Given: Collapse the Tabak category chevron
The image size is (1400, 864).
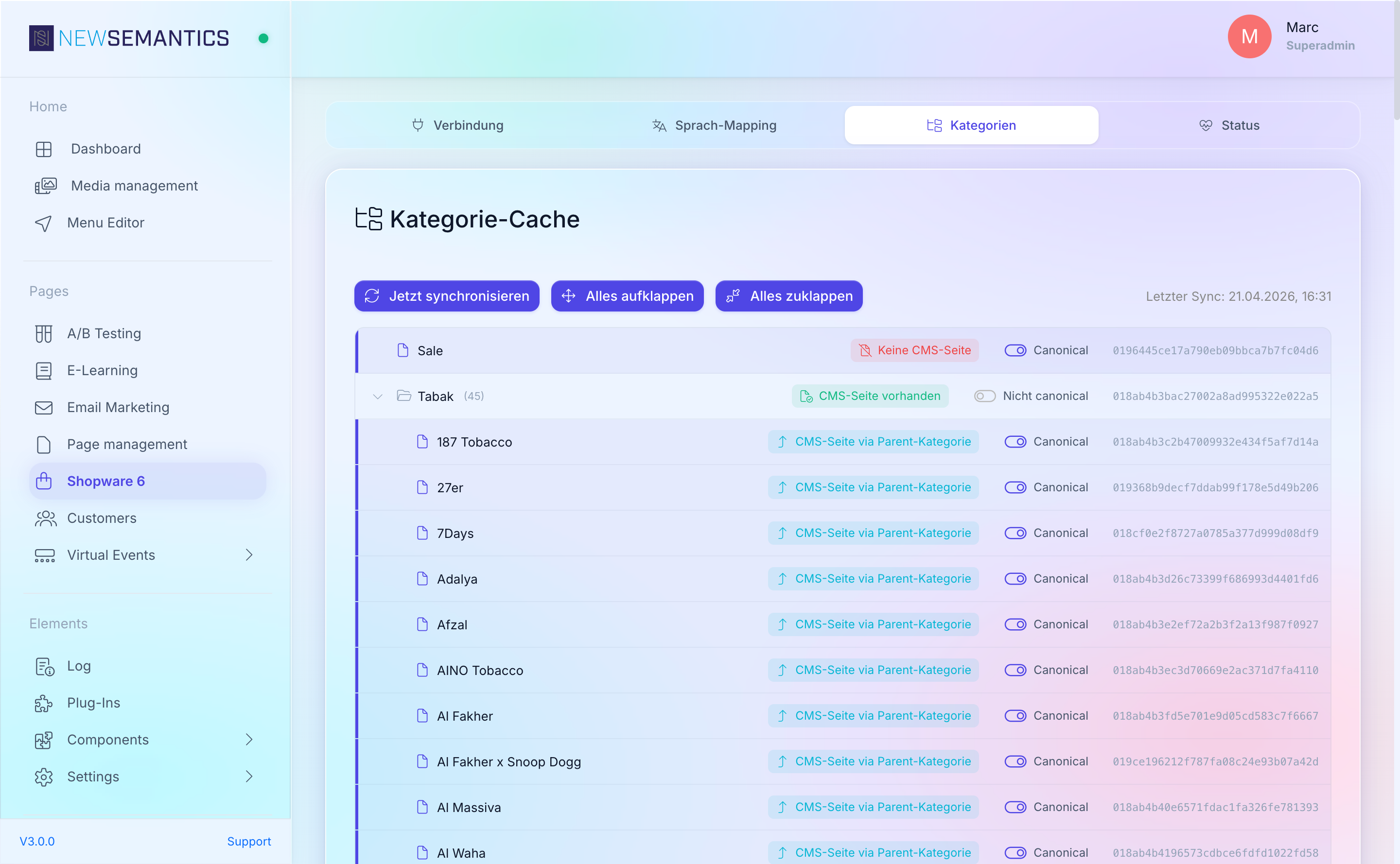Looking at the screenshot, I should [x=377, y=397].
